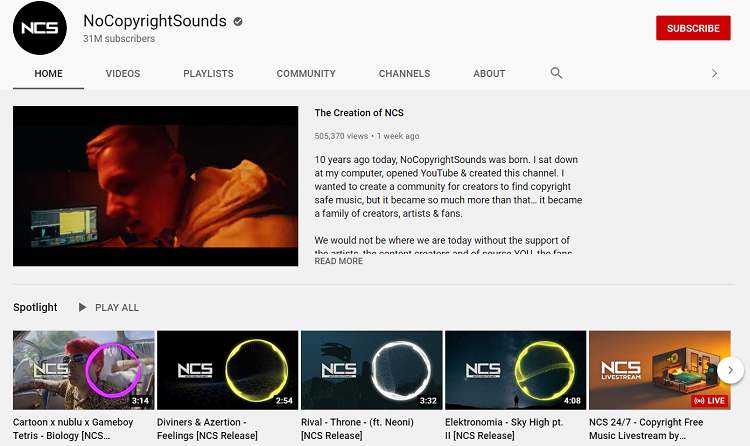Open The Creation of NCS title link
The width and height of the screenshot is (750, 446).
coord(359,113)
